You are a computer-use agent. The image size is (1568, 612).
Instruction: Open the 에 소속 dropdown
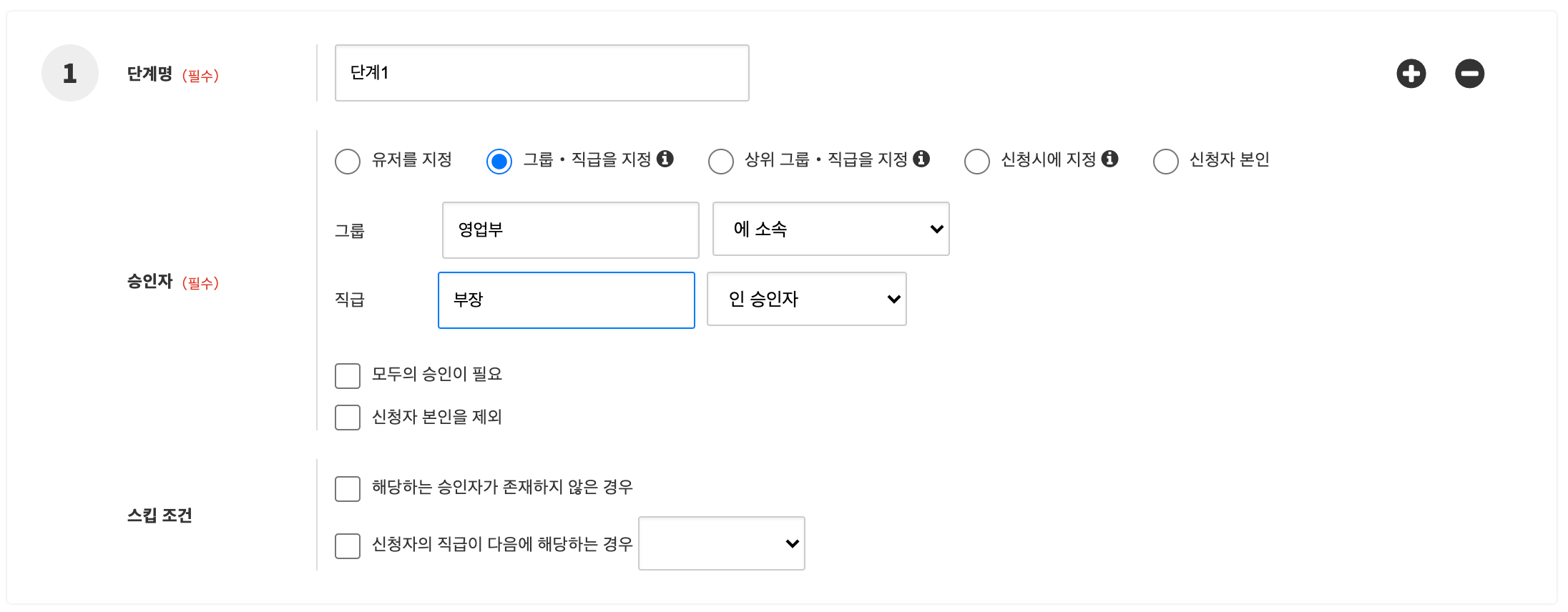pos(830,229)
